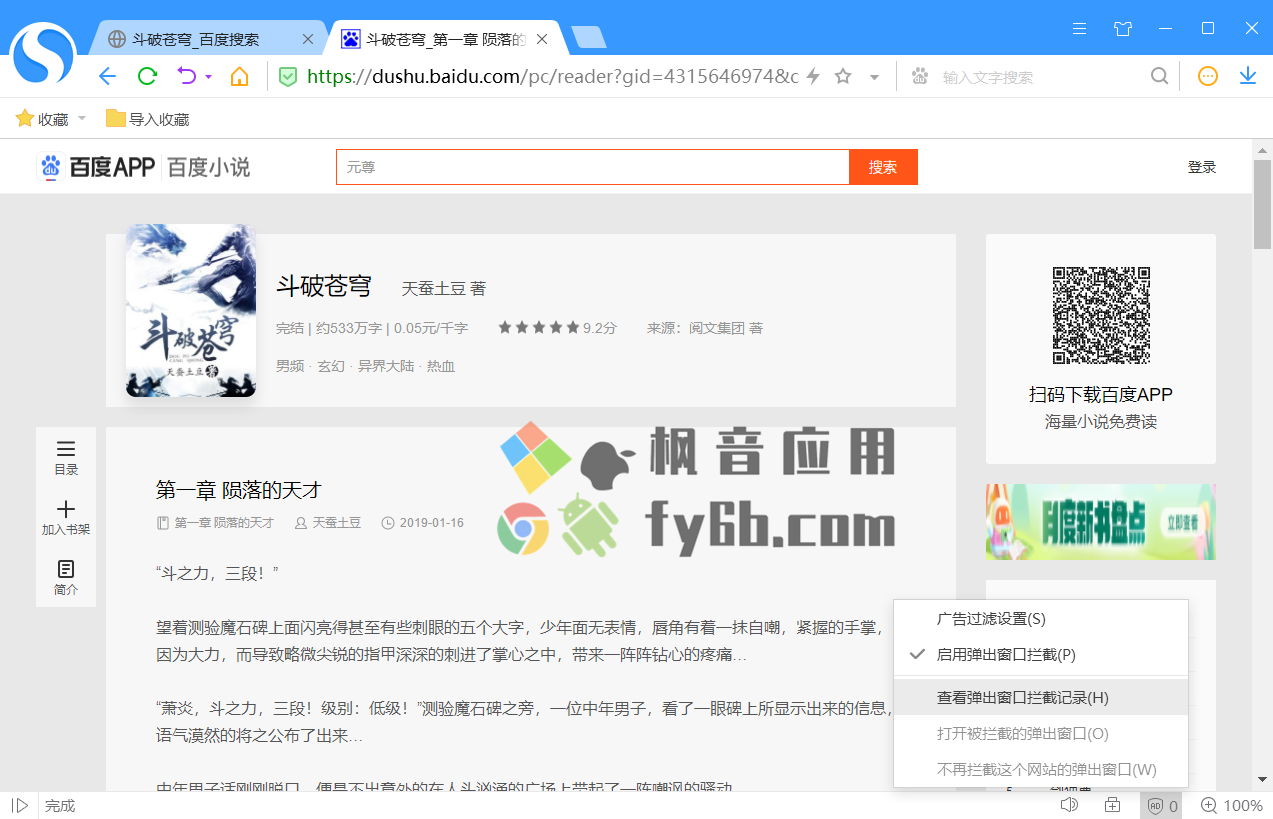
Task: Open a new tab with the tab button
Action: point(588,38)
